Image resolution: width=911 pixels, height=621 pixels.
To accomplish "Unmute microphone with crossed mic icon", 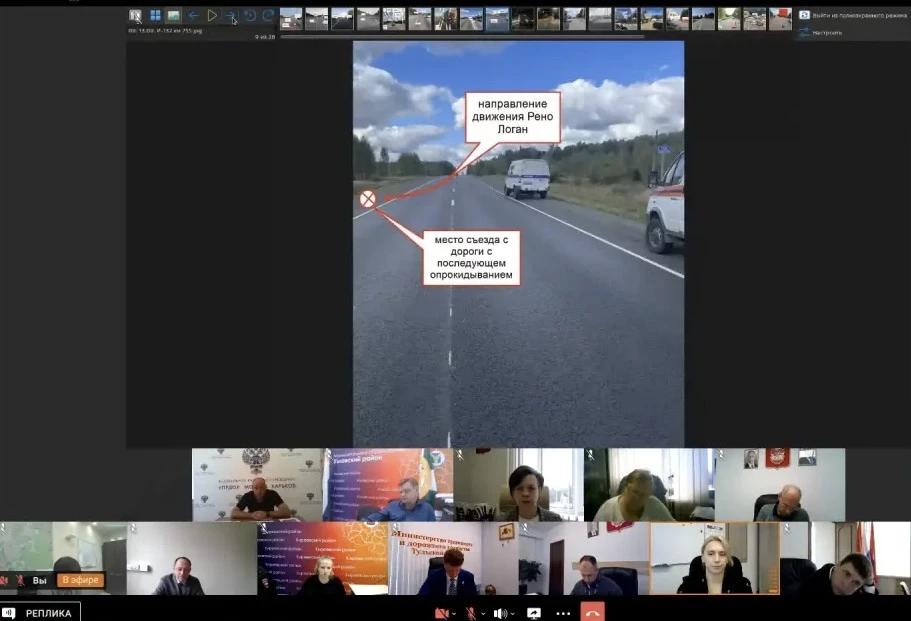I will [471, 613].
